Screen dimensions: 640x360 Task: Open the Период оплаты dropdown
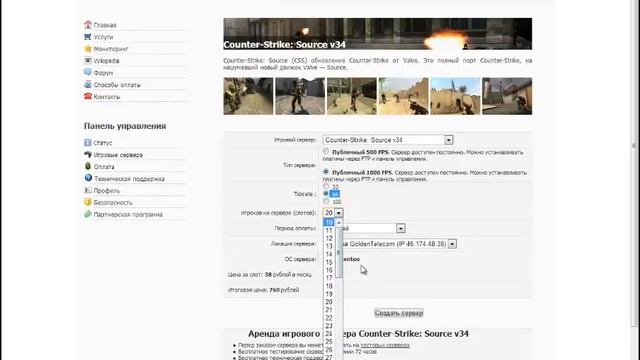(x=401, y=228)
